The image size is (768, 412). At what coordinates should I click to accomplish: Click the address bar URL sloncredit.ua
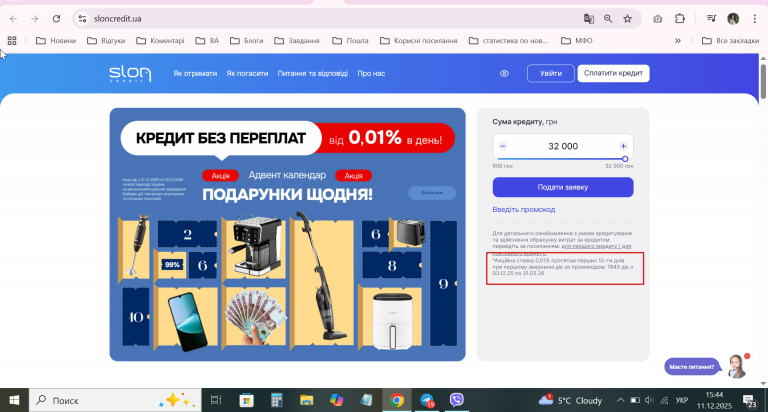pos(118,19)
